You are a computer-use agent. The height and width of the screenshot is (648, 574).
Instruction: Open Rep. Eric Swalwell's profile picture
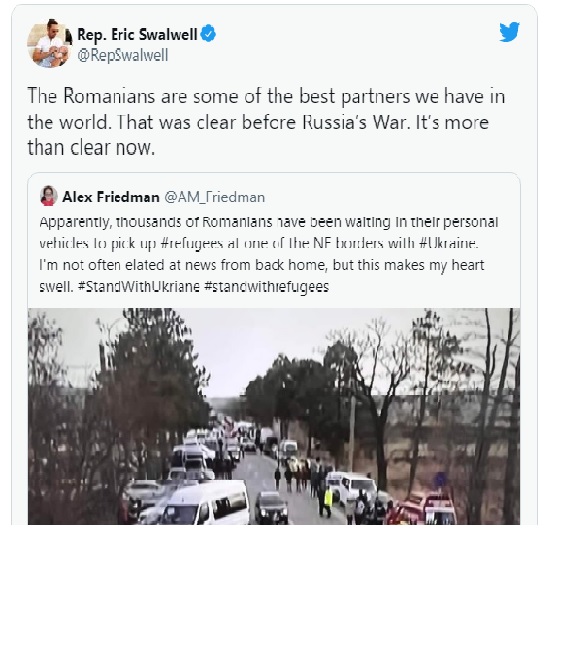pos(49,44)
